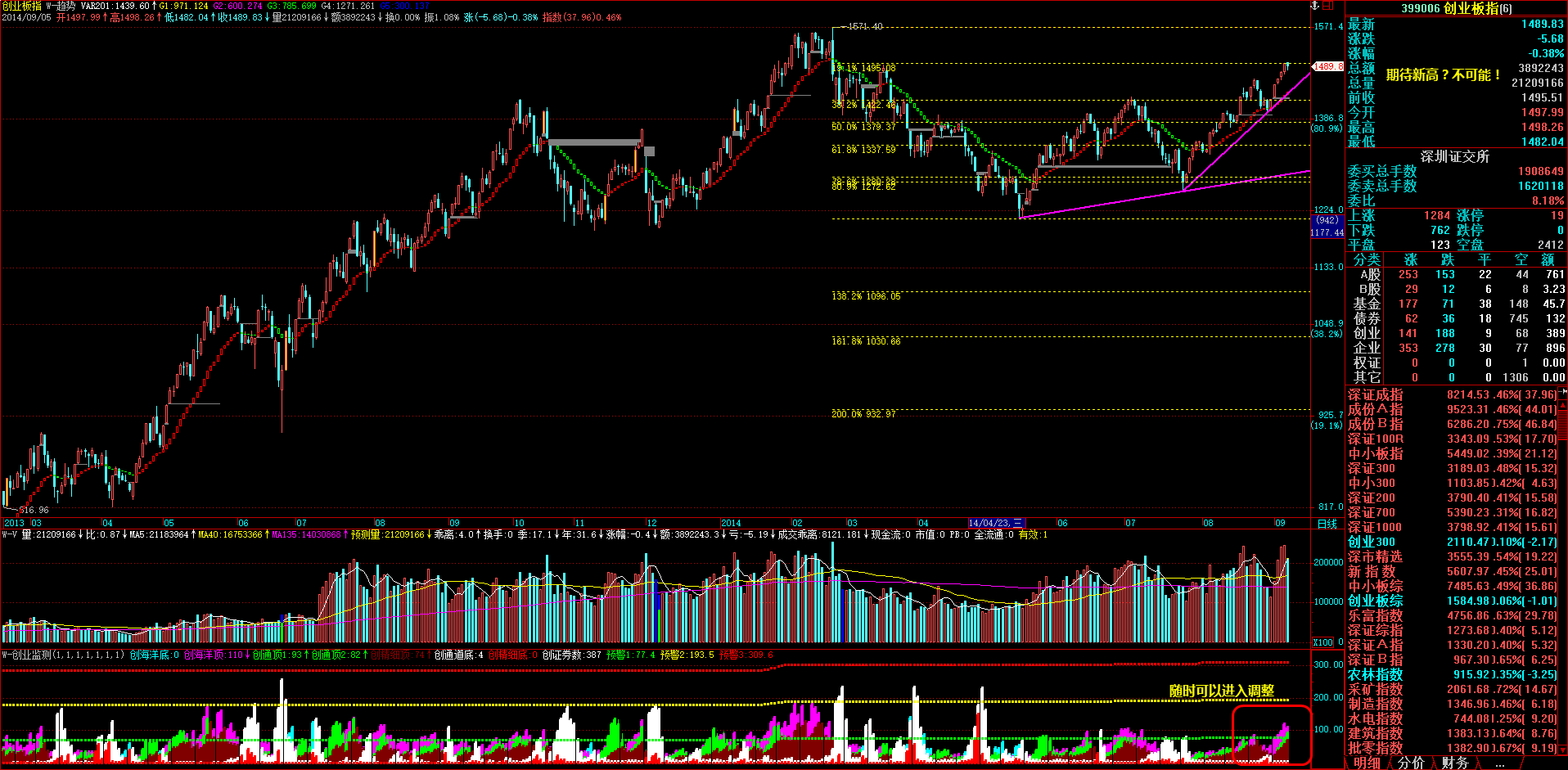Click the 分类 column header
Image resolution: width=1568 pixels, height=770 pixels.
[1366, 259]
